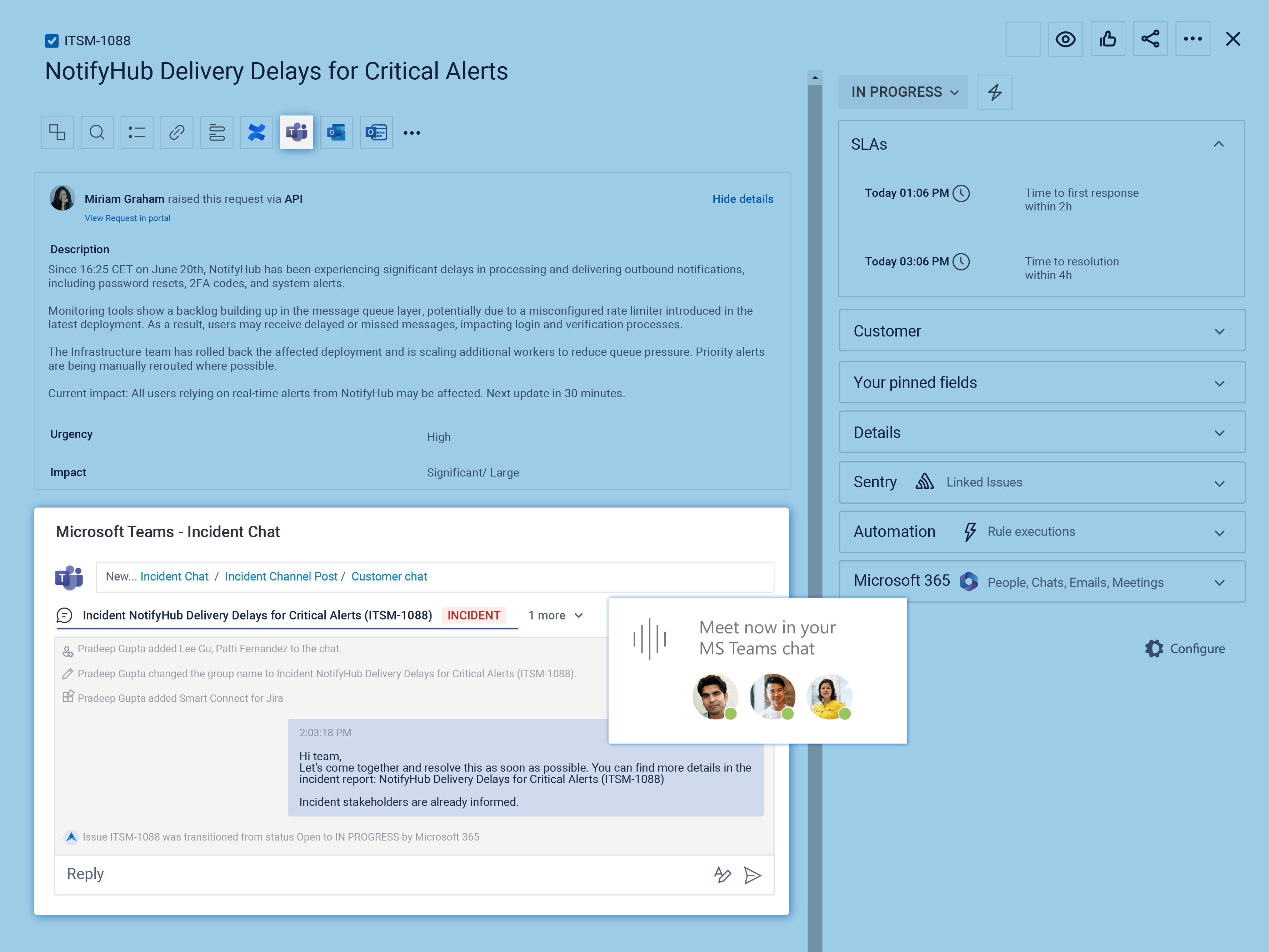
Task: Click the Outlook calendar meeting icon
Action: (x=376, y=133)
